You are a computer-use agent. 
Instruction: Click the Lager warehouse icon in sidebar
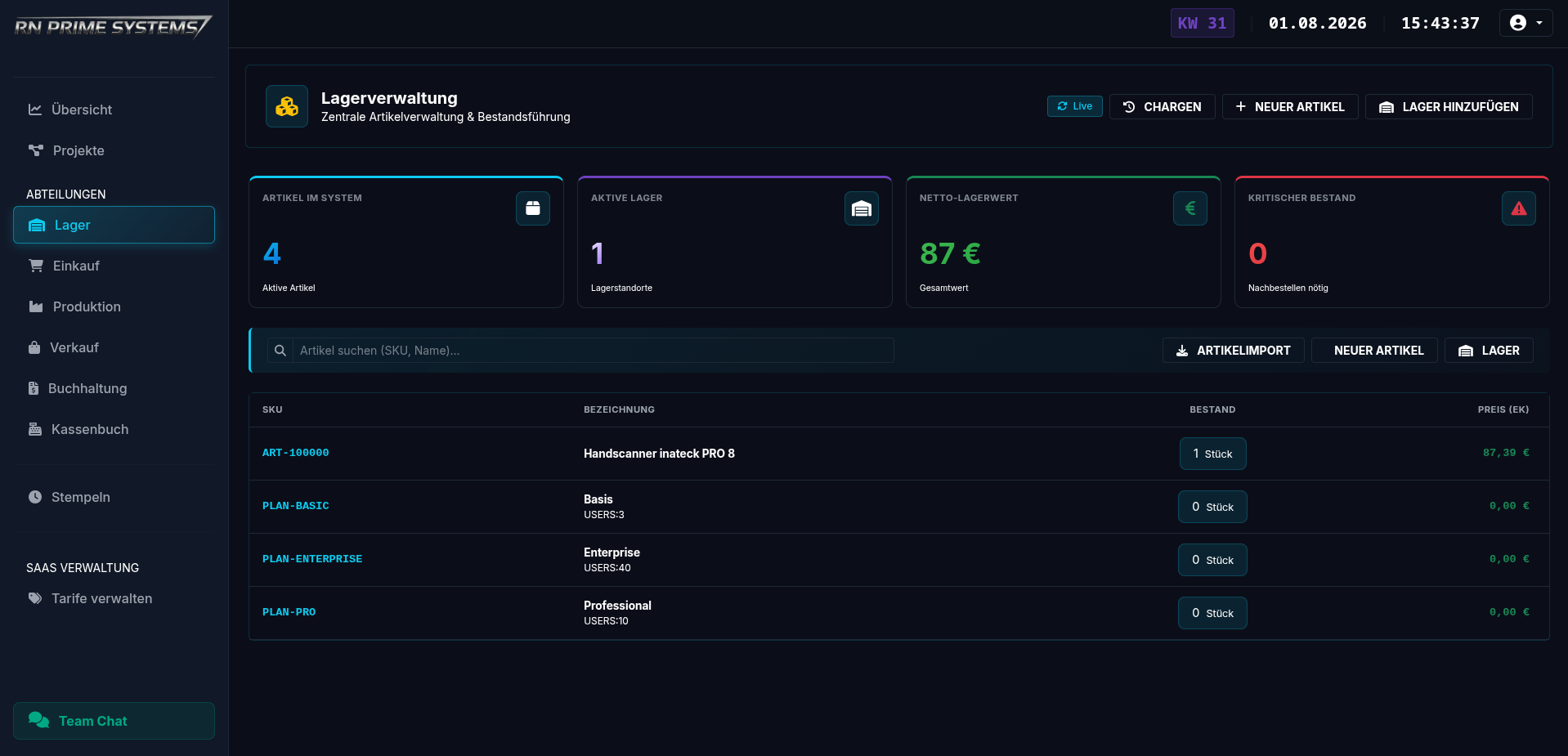37,226
